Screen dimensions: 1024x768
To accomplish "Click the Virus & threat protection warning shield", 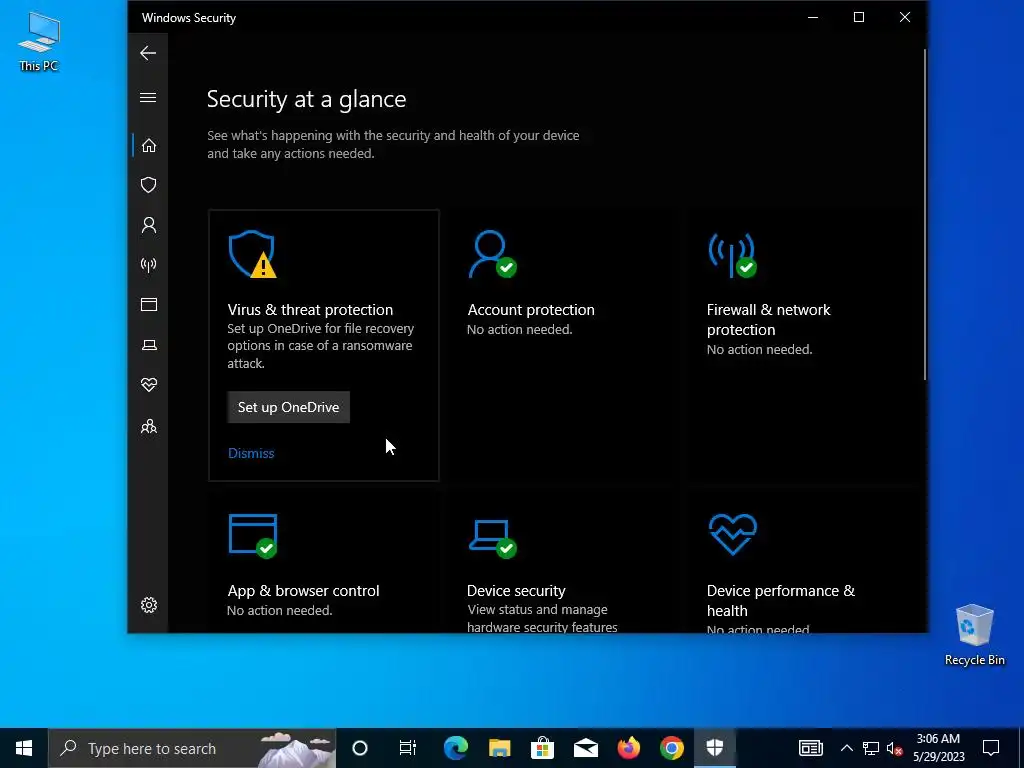I will [x=252, y=254].
